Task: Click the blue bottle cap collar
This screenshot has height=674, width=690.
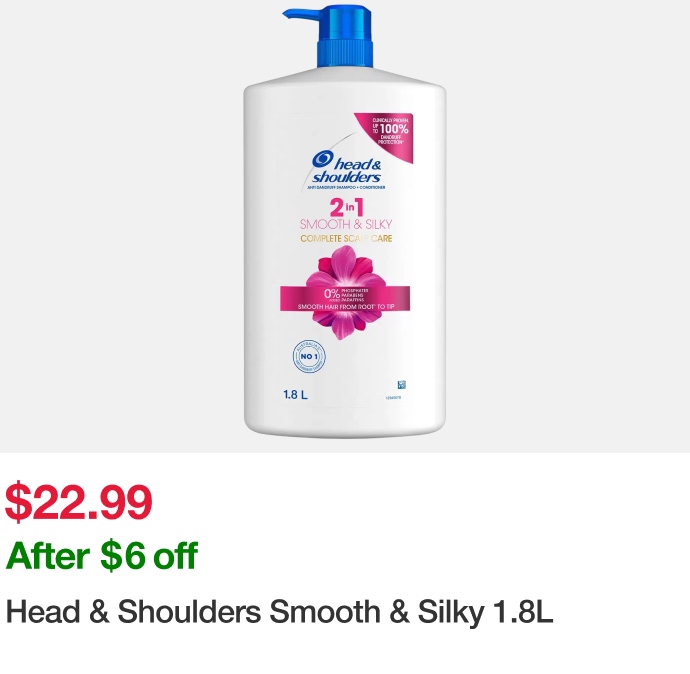Action: tap(345, 54)
